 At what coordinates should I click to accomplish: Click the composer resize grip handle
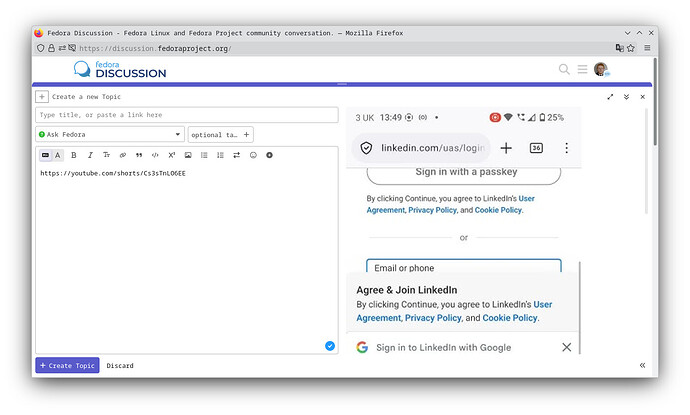click(x=342, y=84)
